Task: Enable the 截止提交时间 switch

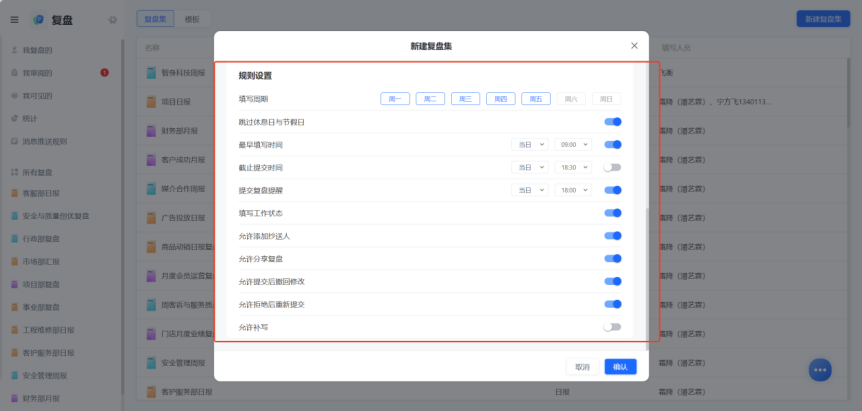Action: coord(612,168)
